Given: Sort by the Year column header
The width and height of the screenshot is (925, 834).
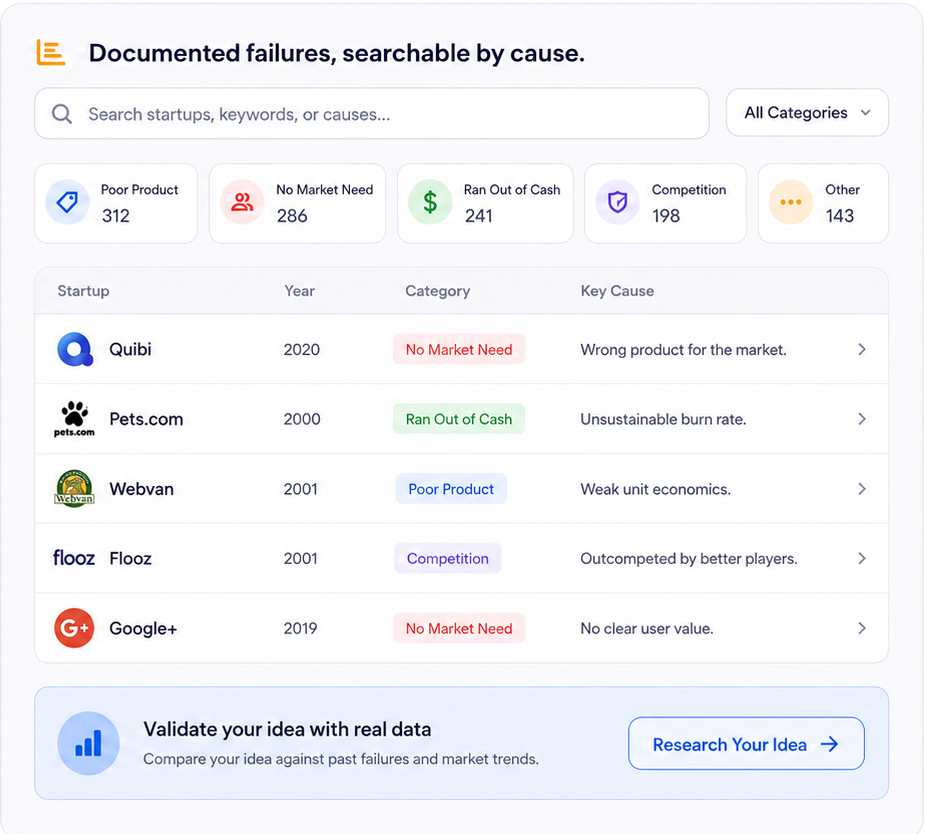Looking at the screenshot, I should tap(300, 291).
